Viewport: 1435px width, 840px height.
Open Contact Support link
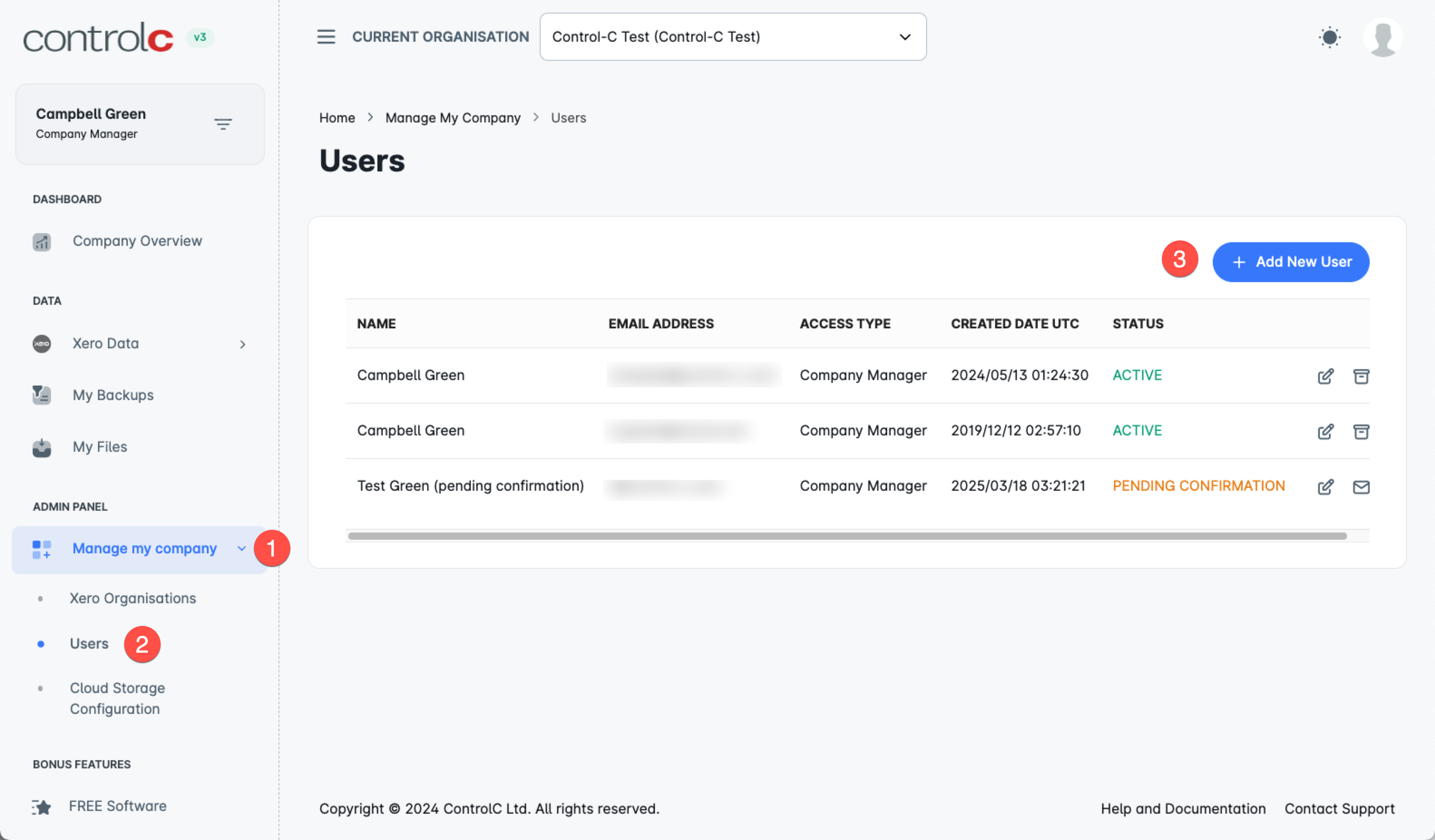(1339, 809)
